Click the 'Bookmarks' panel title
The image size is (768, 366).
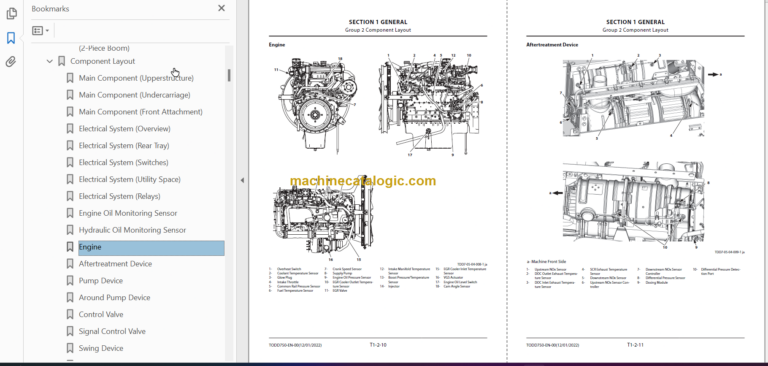tap(50, 9)
